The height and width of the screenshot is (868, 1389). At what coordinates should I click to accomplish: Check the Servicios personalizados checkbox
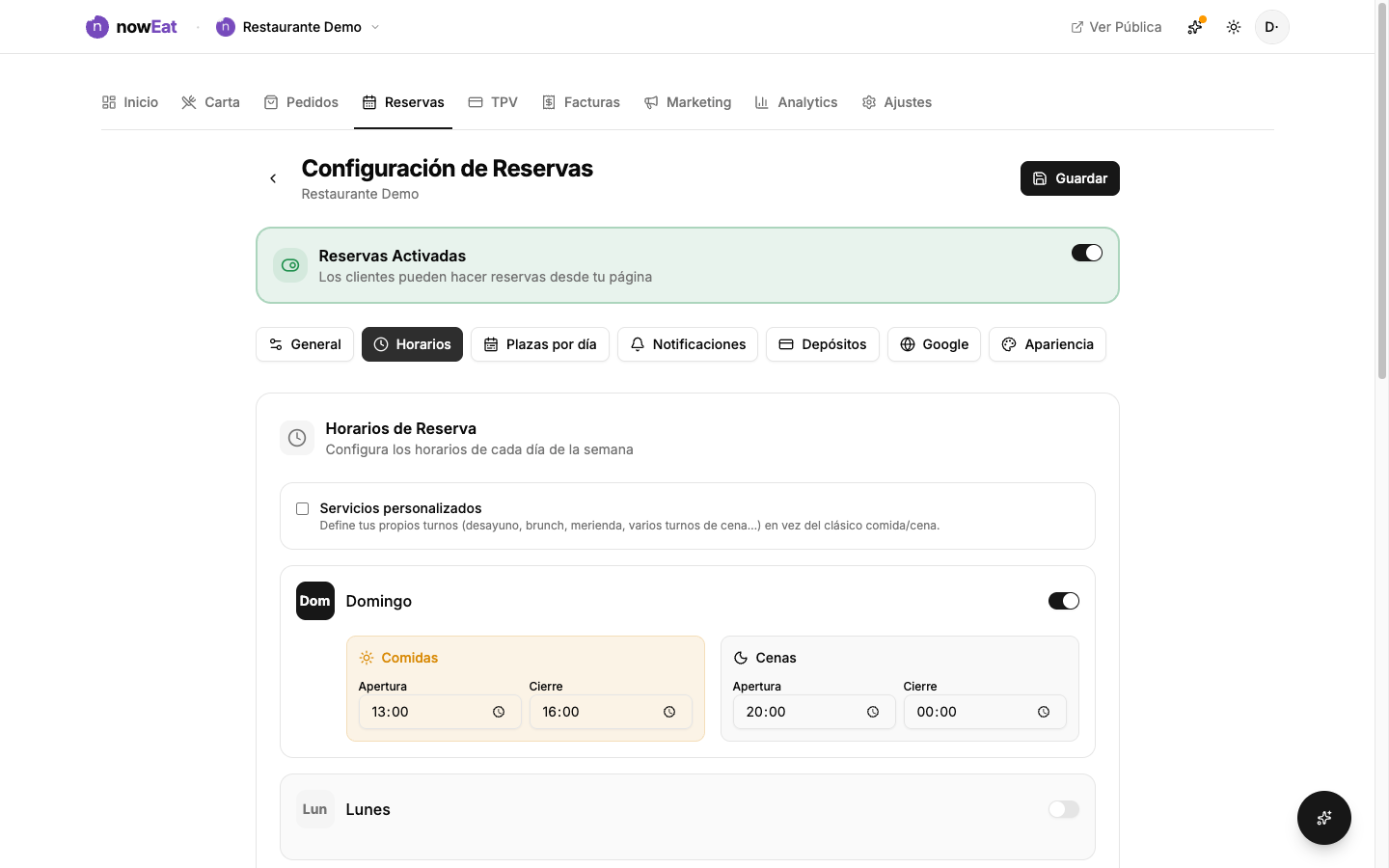(x=302, y=508)
